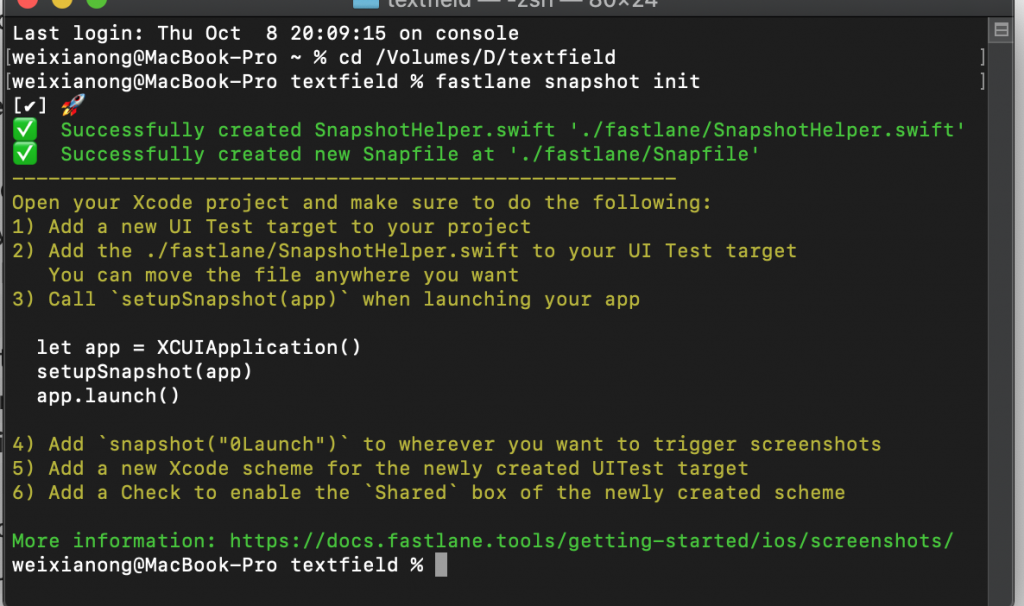Viewport: 1024px width, 606px height.
Task: Click the 'app.launch()' code line
Action: [x=108, y=396]
